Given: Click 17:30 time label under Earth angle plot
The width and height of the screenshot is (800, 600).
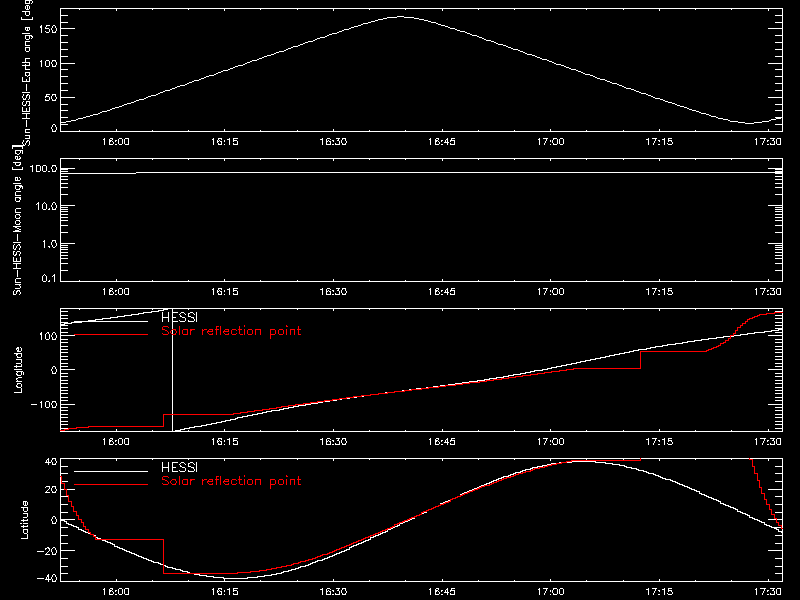Looking at the screenshot, I should (x=768, y=142).
